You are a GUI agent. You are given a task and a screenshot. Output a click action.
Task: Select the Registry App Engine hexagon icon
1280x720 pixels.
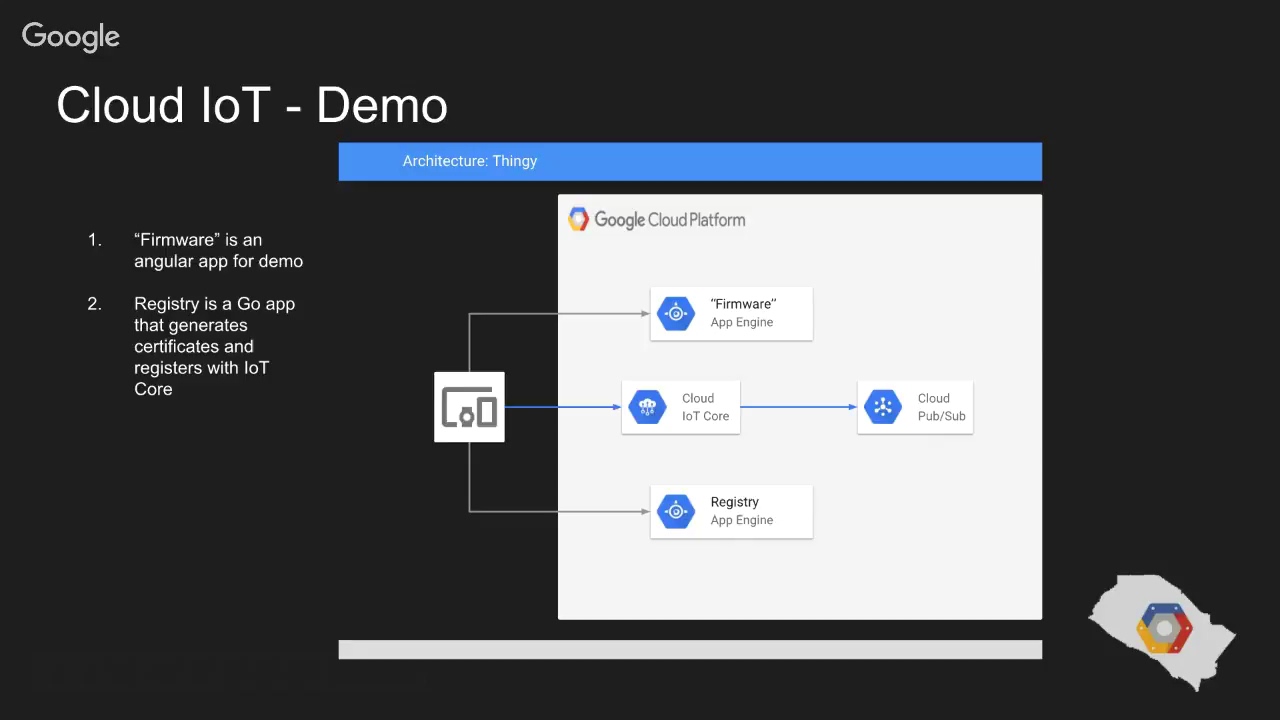676,512
